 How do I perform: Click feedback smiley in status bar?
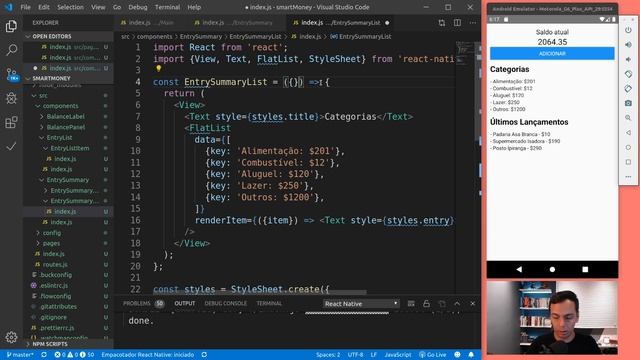point(457,355)
